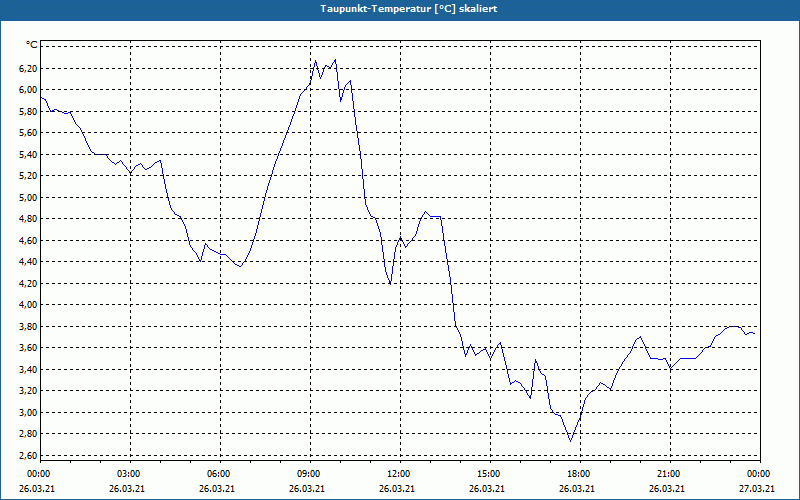Select the 4,80 y-axis label
This screenshot has height=500, width=800.
tap(29, 219)
